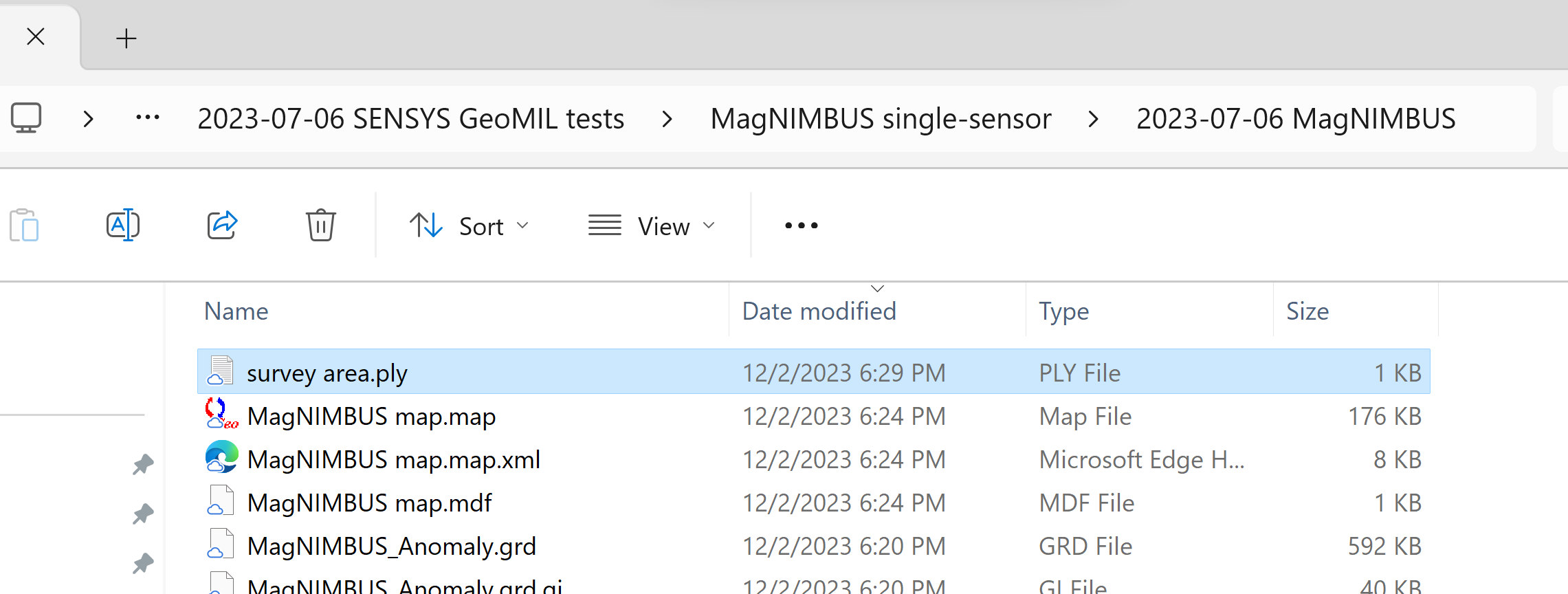
Task: Click the Geo file icon beside MagNIMBUS map.map
Action: point(220,416)
